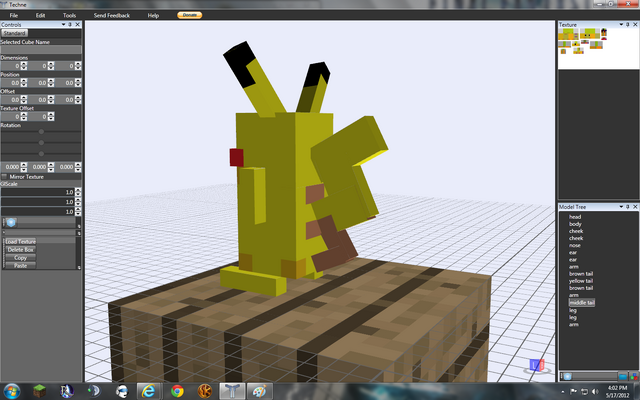
Task: Open Google Chrome from the taskbar
Action: (x=177, y=391)
